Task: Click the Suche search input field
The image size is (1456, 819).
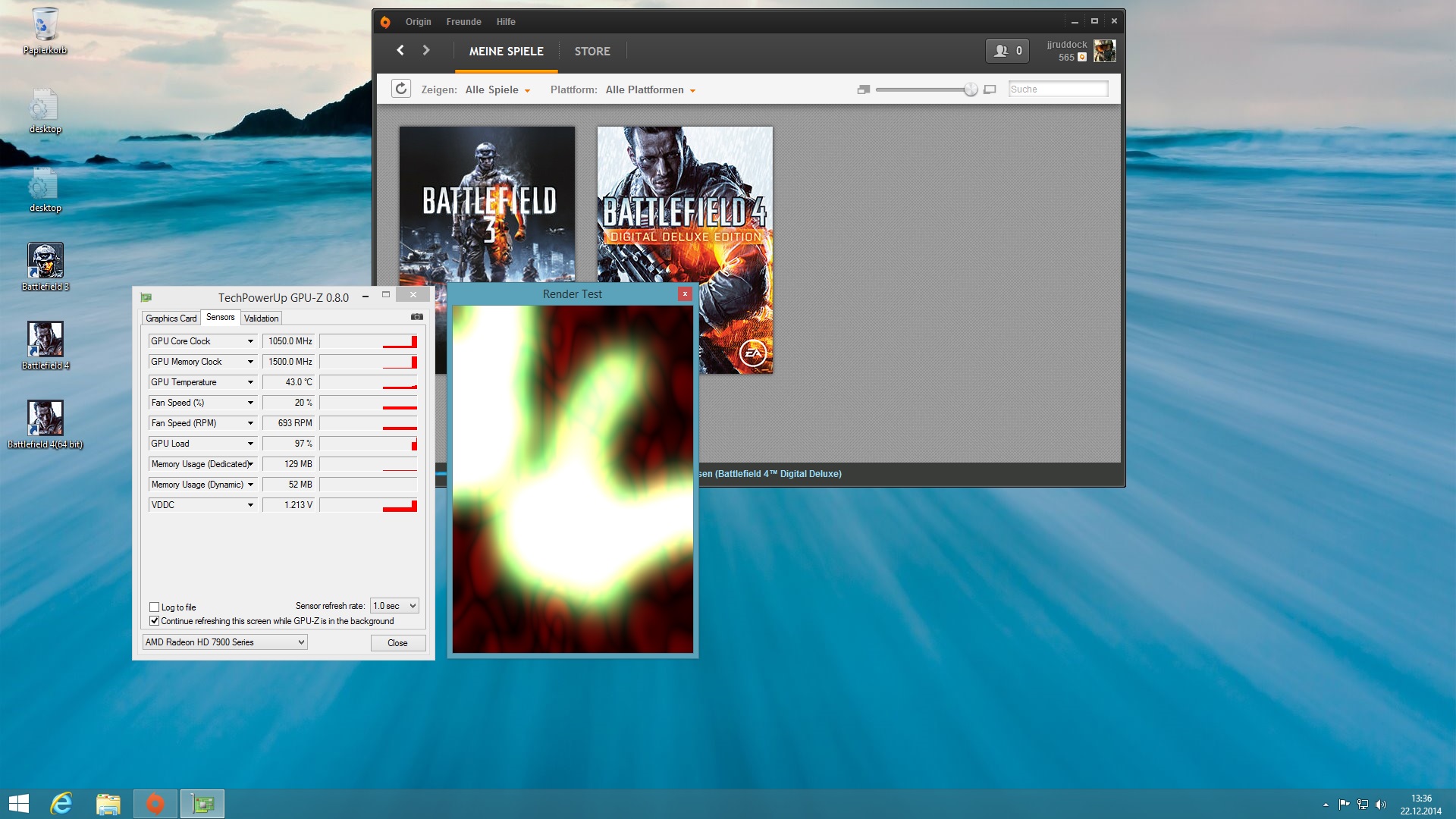Action: (1058, 89)
